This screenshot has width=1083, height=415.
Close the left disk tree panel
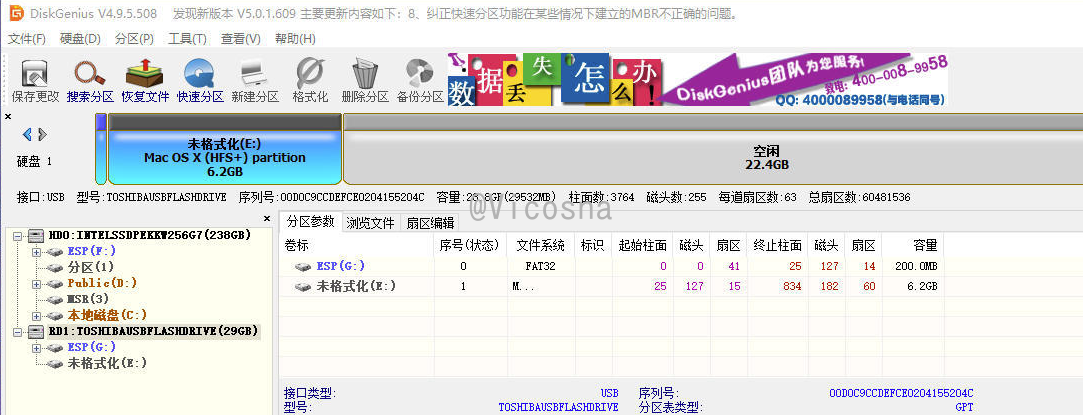[x=267, y=218]
